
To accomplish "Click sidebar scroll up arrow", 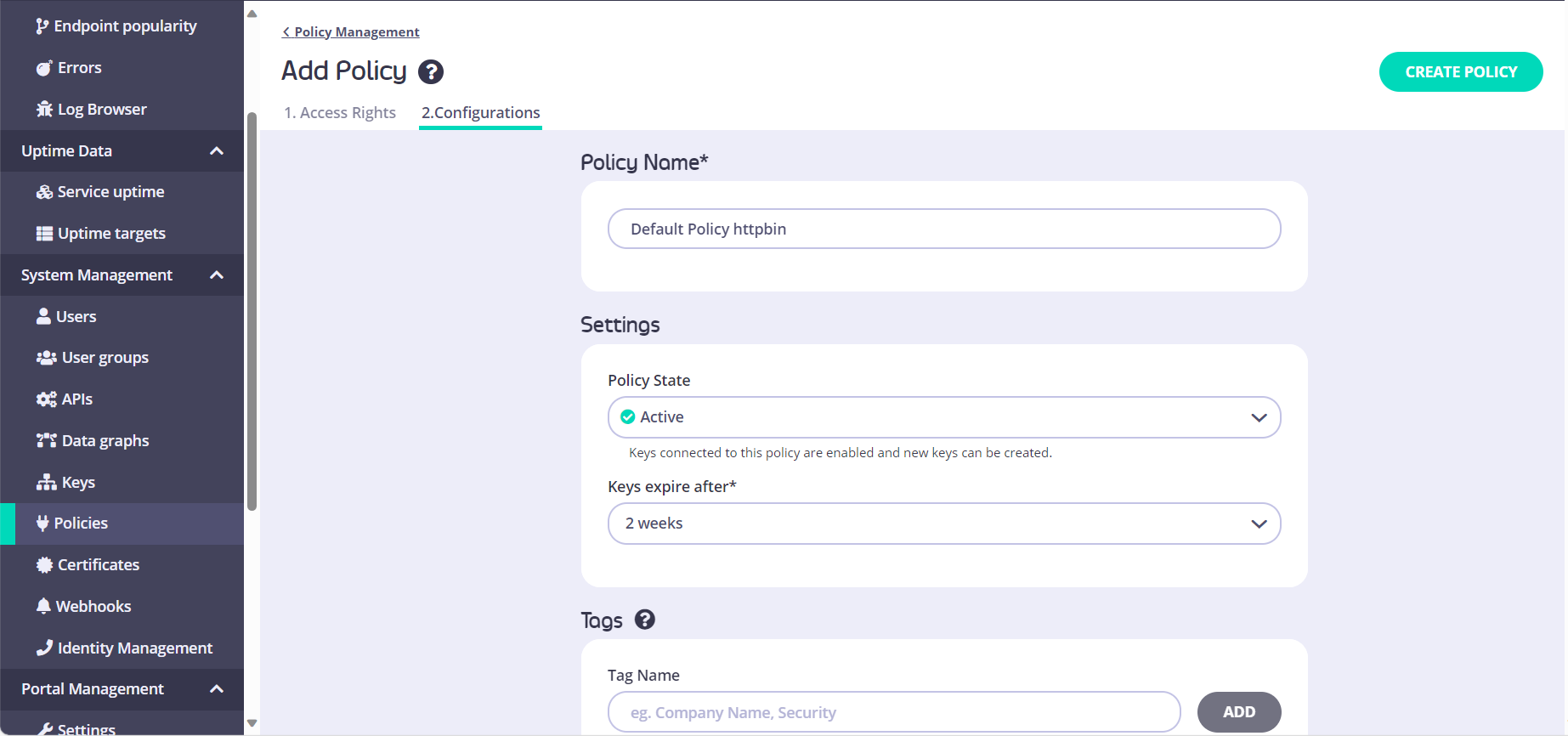I will 252,14.
